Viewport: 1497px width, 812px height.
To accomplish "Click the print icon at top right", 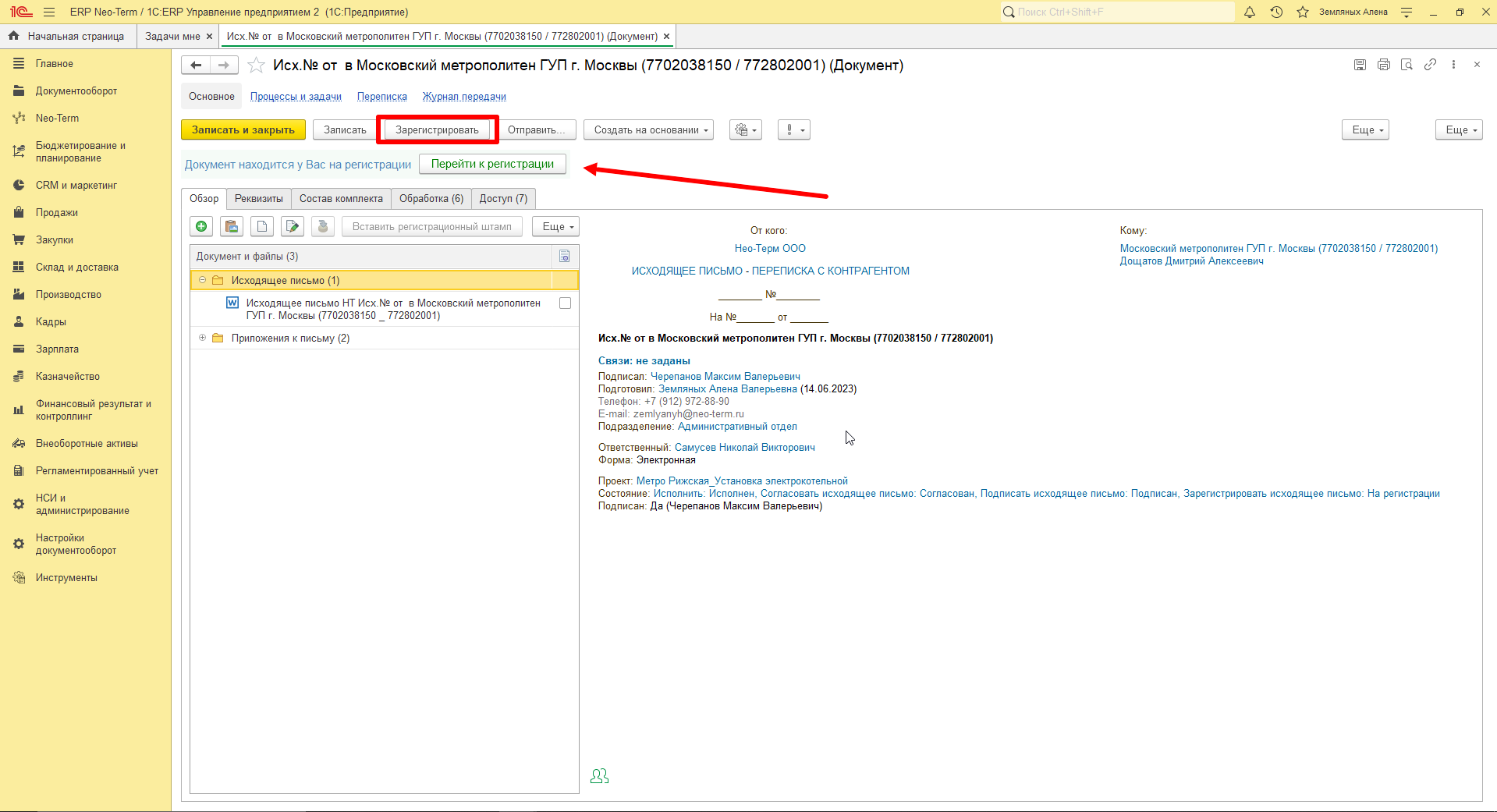I will coord(1384,65).
